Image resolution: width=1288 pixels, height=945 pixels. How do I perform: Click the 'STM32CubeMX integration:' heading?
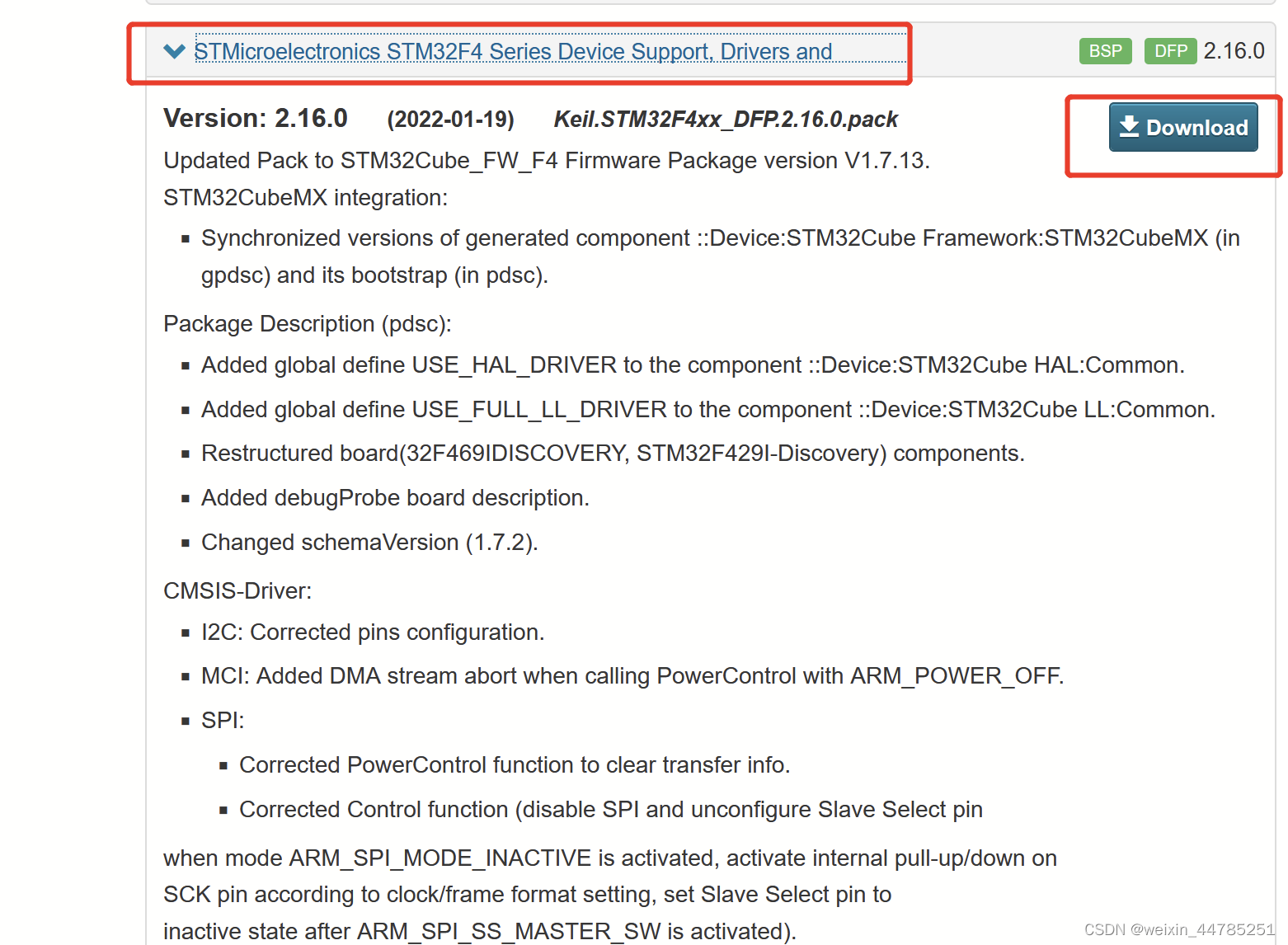coord(306,198)
